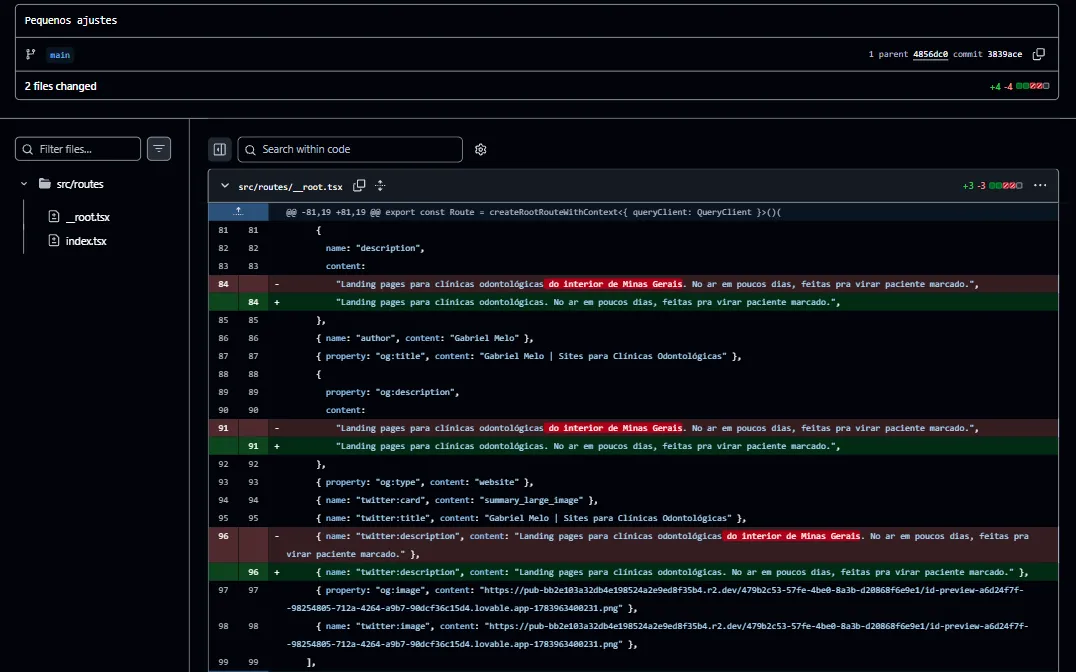
Task: Click the git branch icon beside main
Action: click(x=30, y=54)
